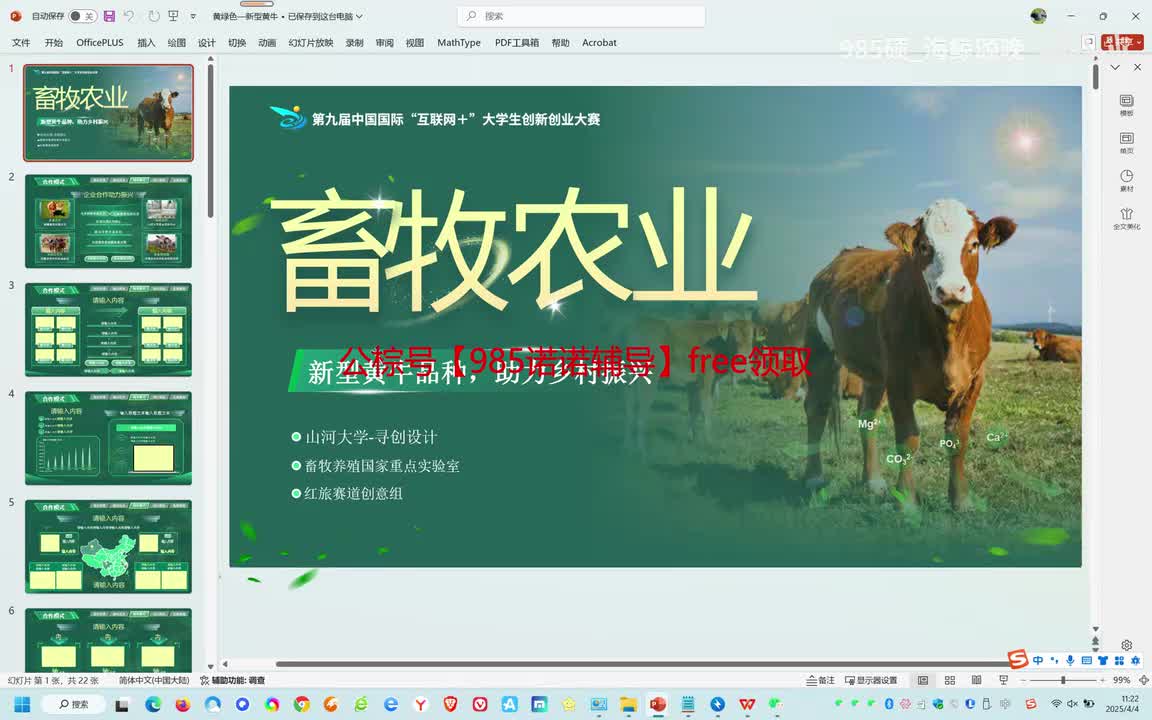Select slide 1 thumbnail 畜牧农业
This screenshot has width=1152, height=720.
[x=109, y=112]
